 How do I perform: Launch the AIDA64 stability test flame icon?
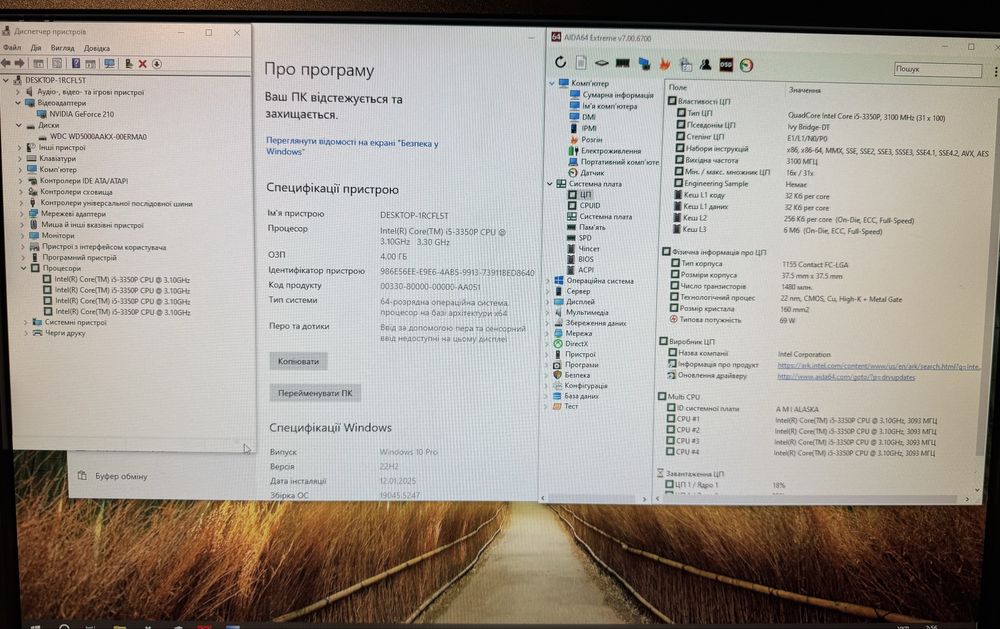[665, 64]
